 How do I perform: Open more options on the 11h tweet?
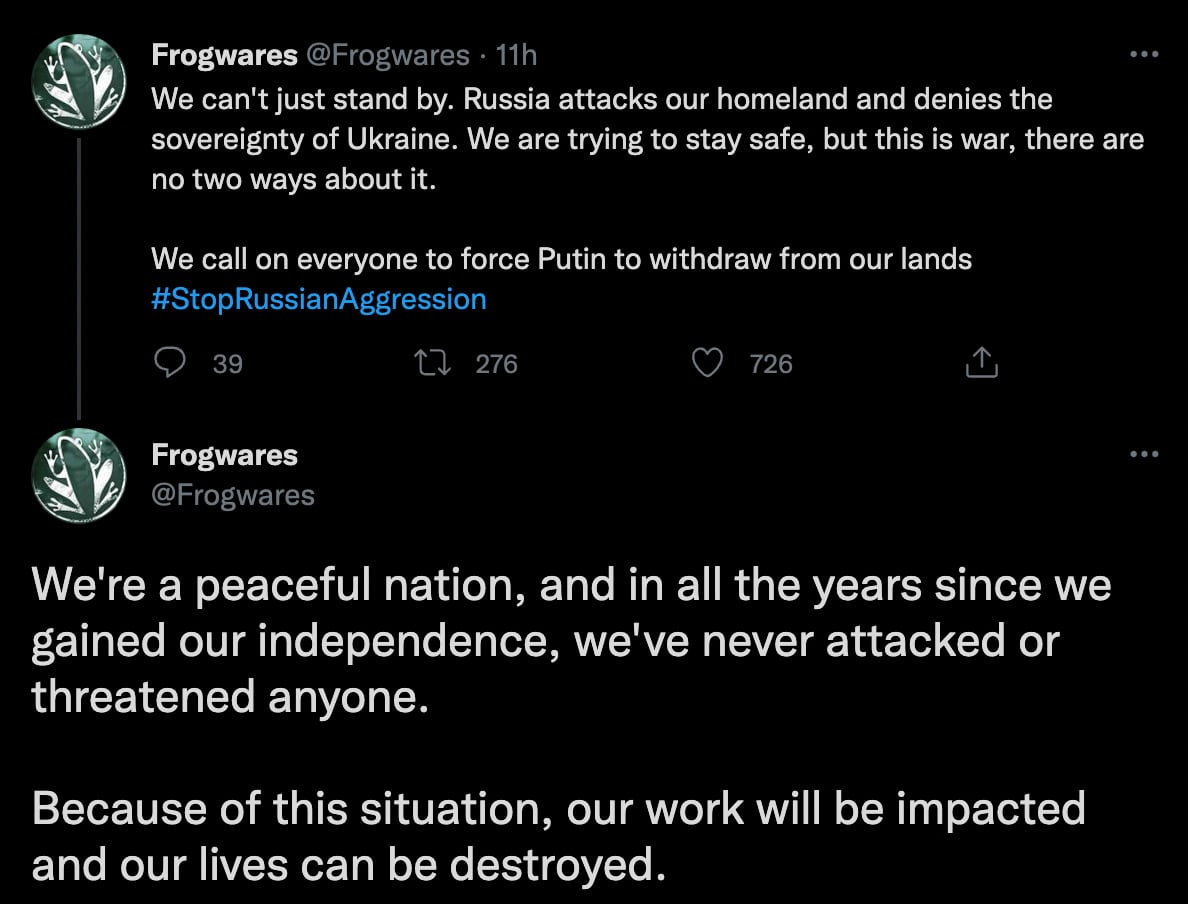[1143, 55]
